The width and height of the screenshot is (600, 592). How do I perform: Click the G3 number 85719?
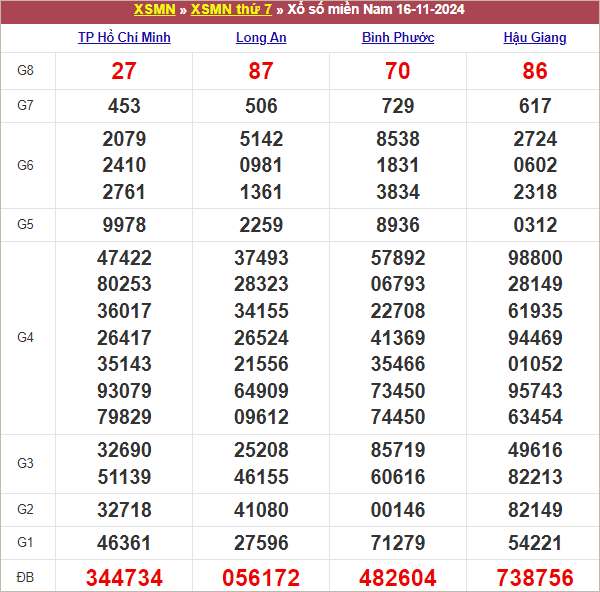coord(398,450)
